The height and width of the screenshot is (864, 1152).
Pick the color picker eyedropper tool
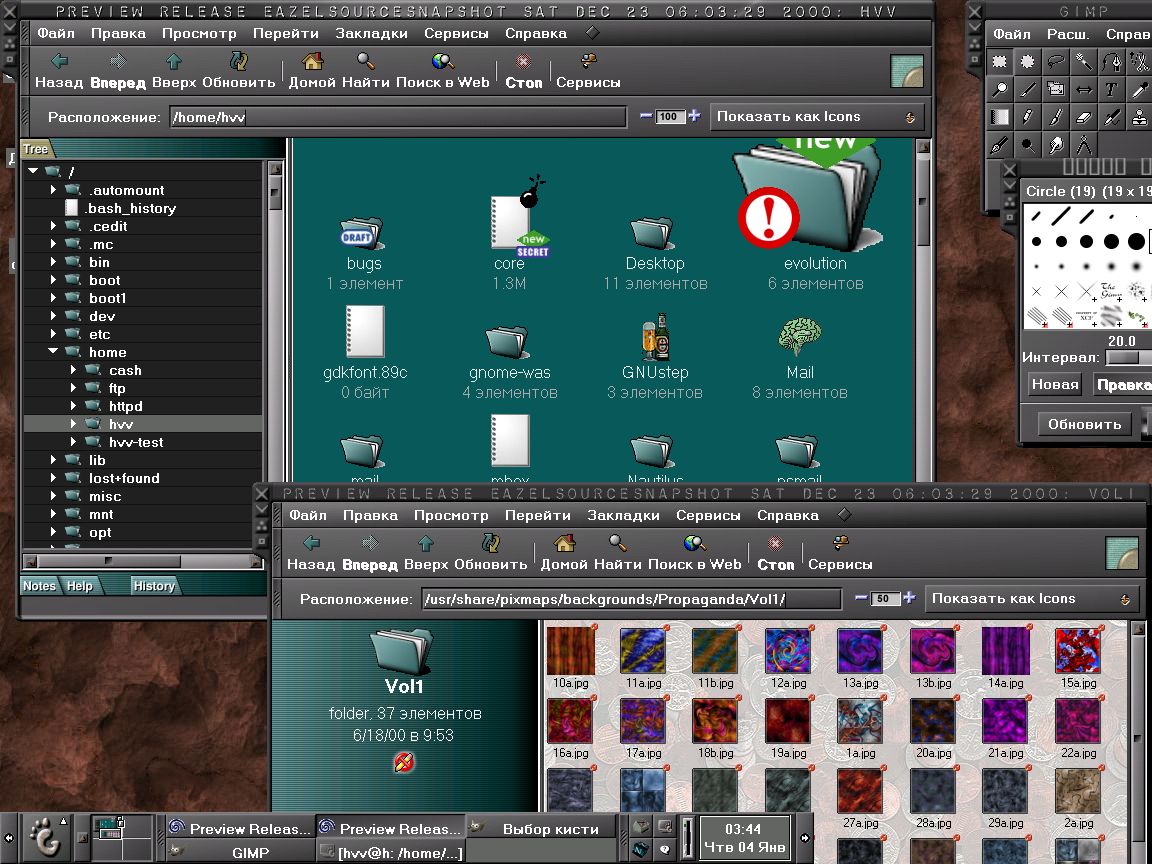click(x=1139, y=90)
